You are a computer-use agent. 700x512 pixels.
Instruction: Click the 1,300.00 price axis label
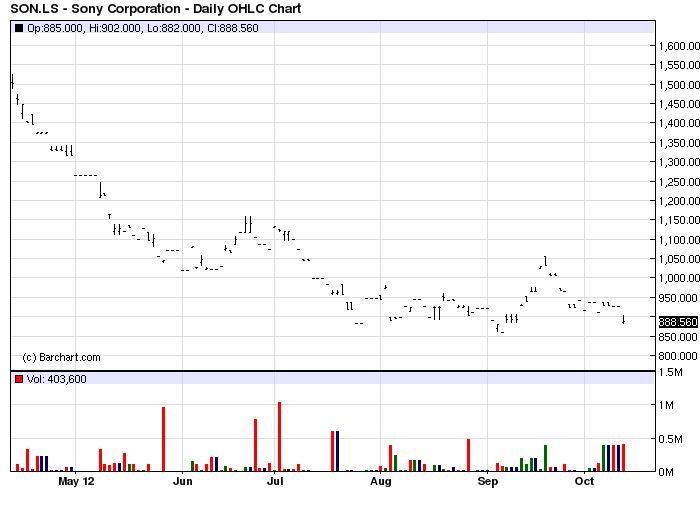tap(679, 162)
